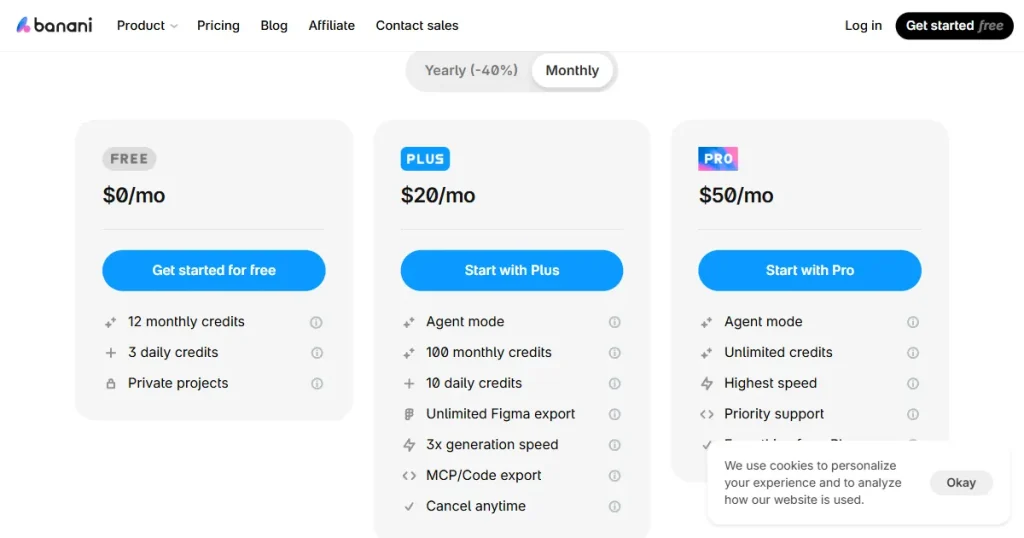Open info icon for 3x generation speed
Viewport: 1024px width, 538px height.
[x=615, y=445]
